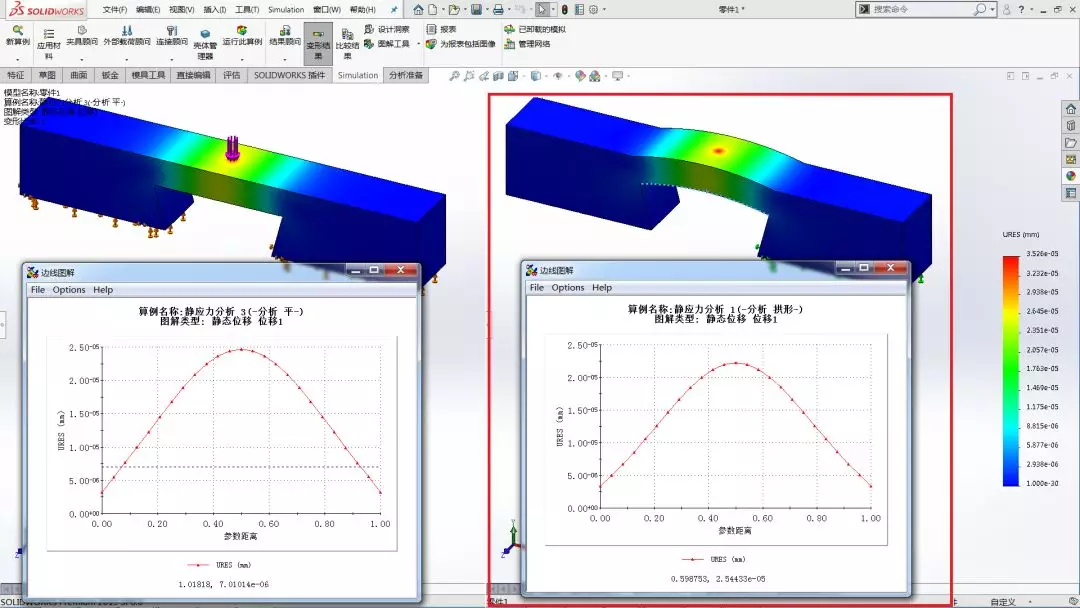Open the Appearances tab in the right task pane

pos(1071,176)
